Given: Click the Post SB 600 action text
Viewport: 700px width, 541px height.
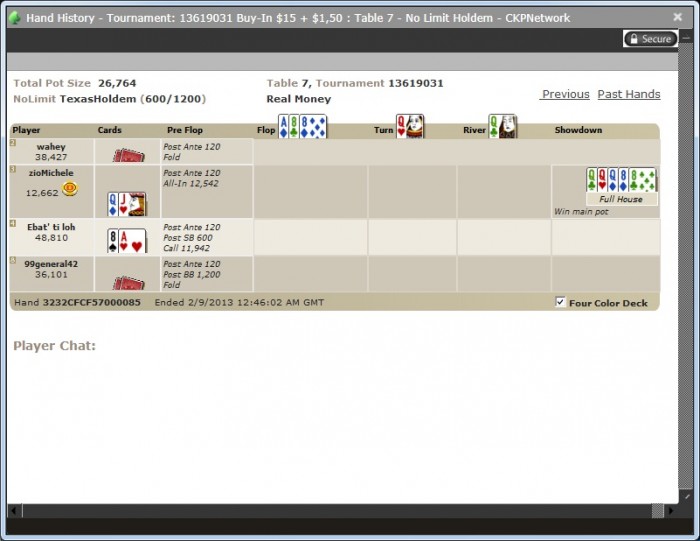Looking at the screenshot, I should 188,238.
